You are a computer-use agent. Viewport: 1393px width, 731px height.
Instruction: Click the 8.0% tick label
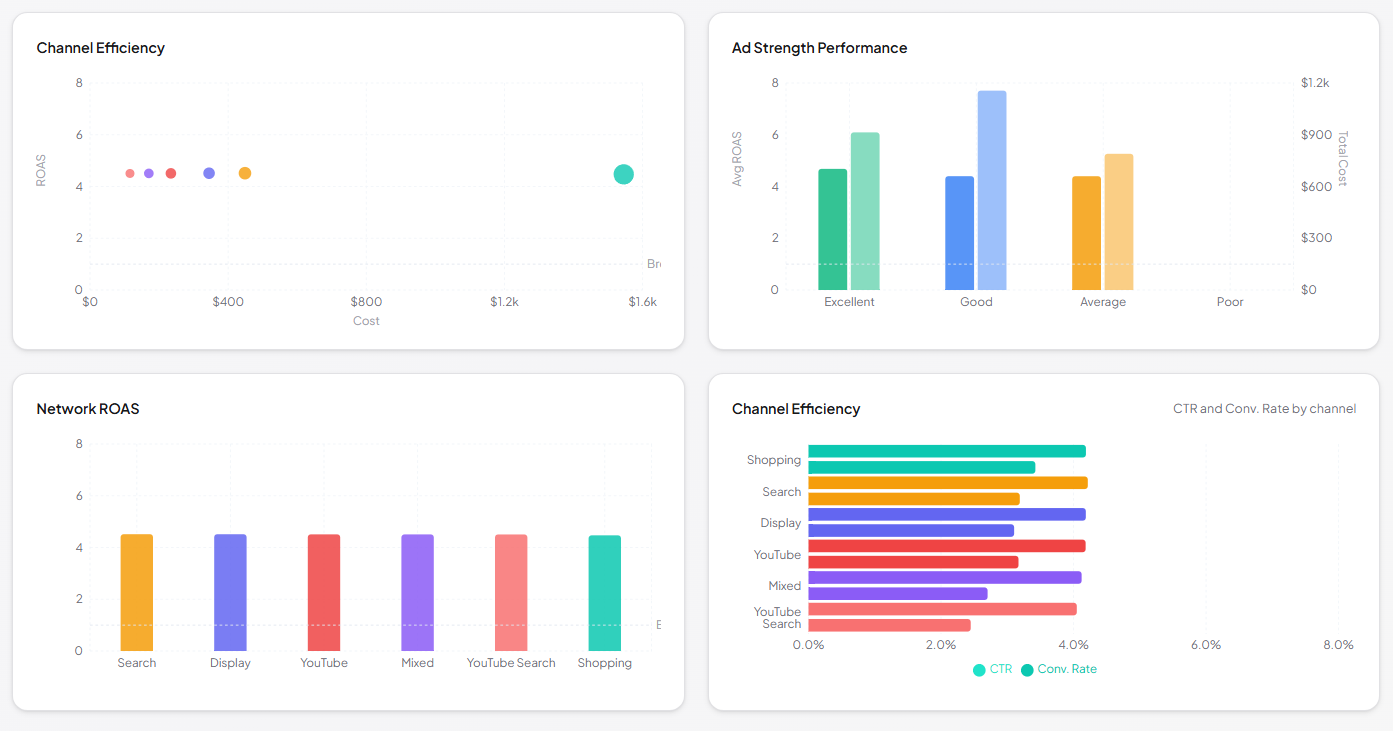tap(1338, 645)
